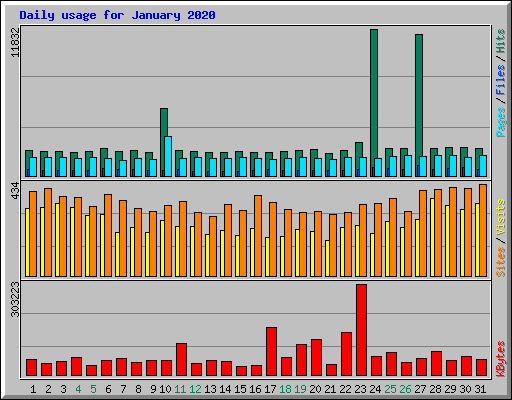This screenshot has height=400, width=512.
Task: Click green weekend day label 26
Action: coord(405,389)
